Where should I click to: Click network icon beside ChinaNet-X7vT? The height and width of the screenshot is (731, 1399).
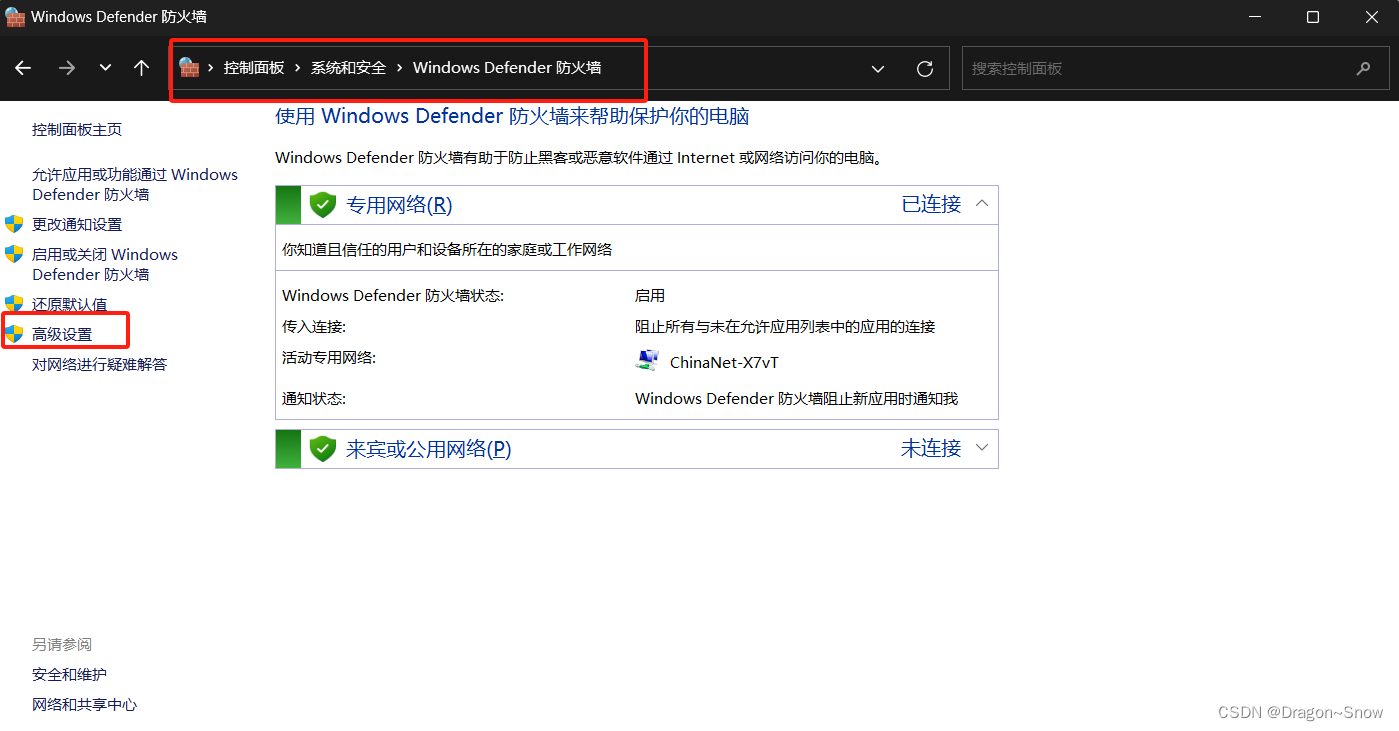[648, 361]
